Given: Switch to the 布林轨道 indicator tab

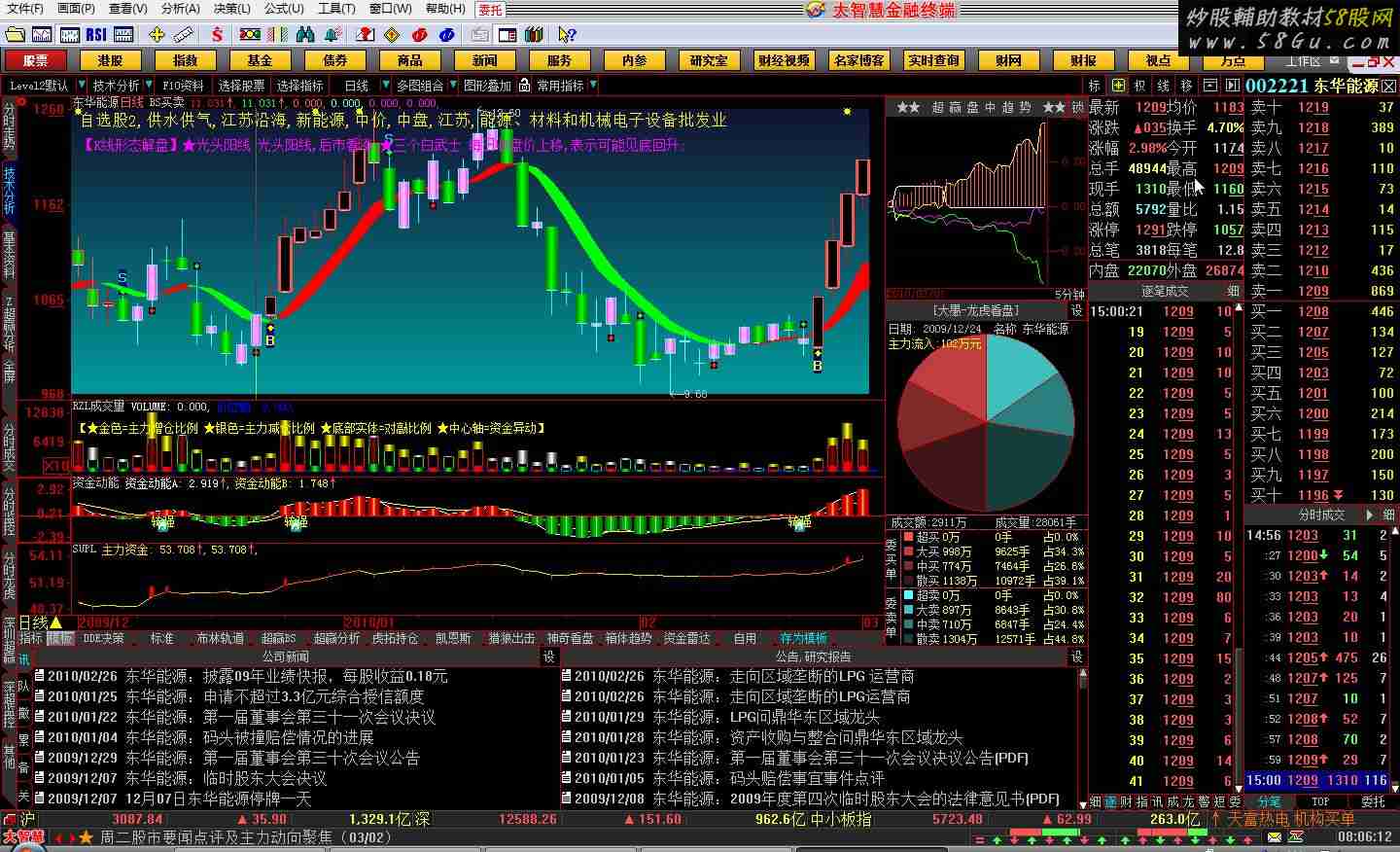Looking at the screenshot, I should tap(220, 638).
